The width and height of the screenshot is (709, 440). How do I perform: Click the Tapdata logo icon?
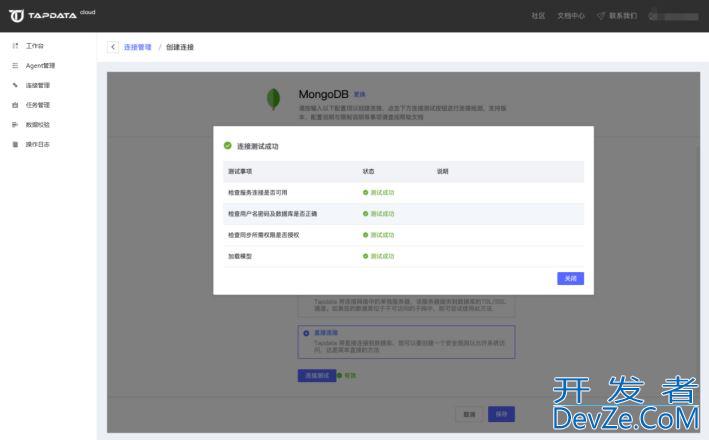pyautogui.click(x=16, y=16)
